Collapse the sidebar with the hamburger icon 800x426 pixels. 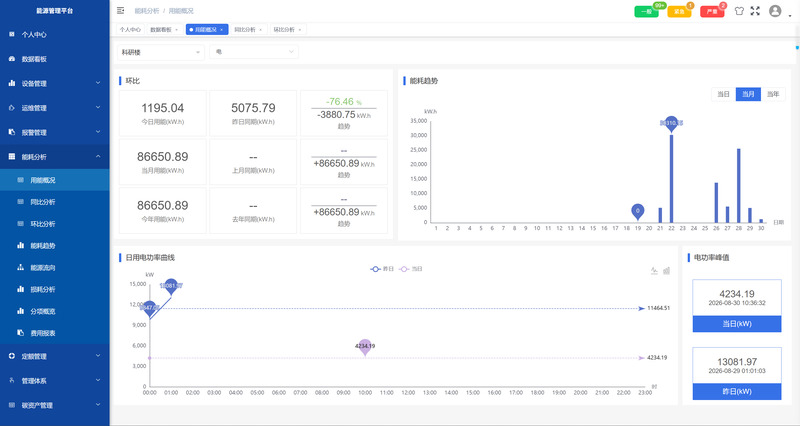click(120, 11)
